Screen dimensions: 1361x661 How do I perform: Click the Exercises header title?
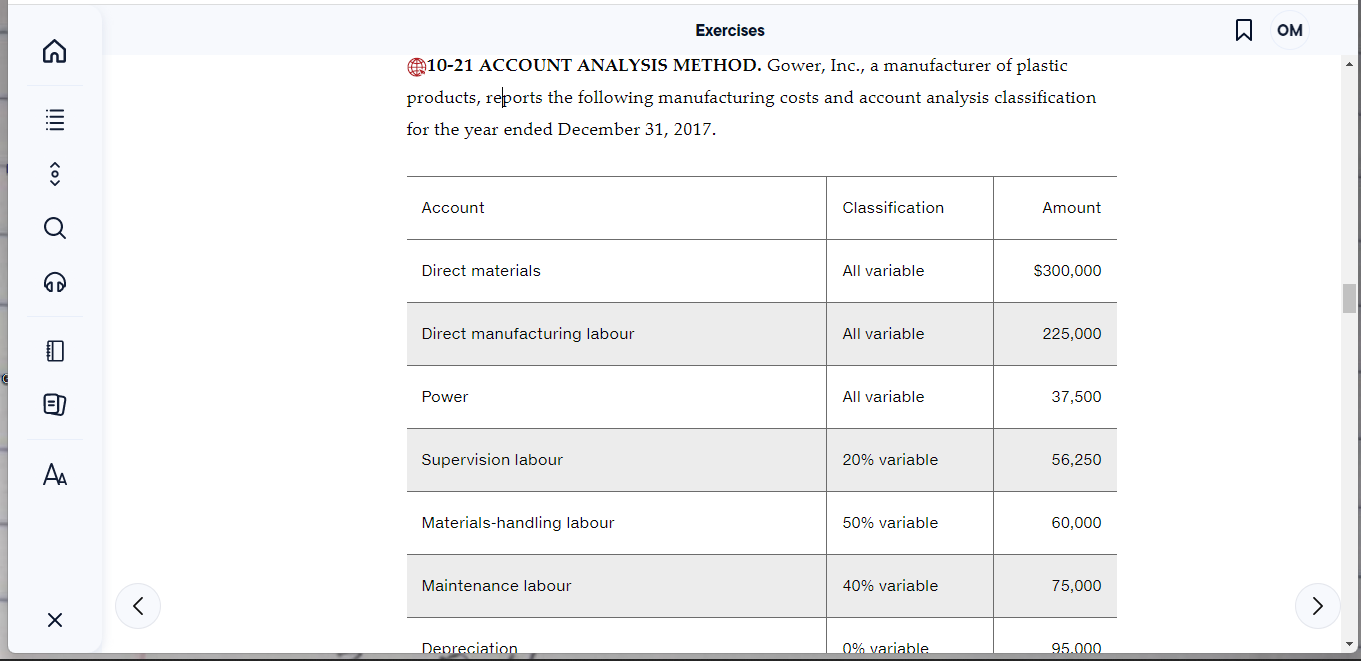tap(729, 30)
